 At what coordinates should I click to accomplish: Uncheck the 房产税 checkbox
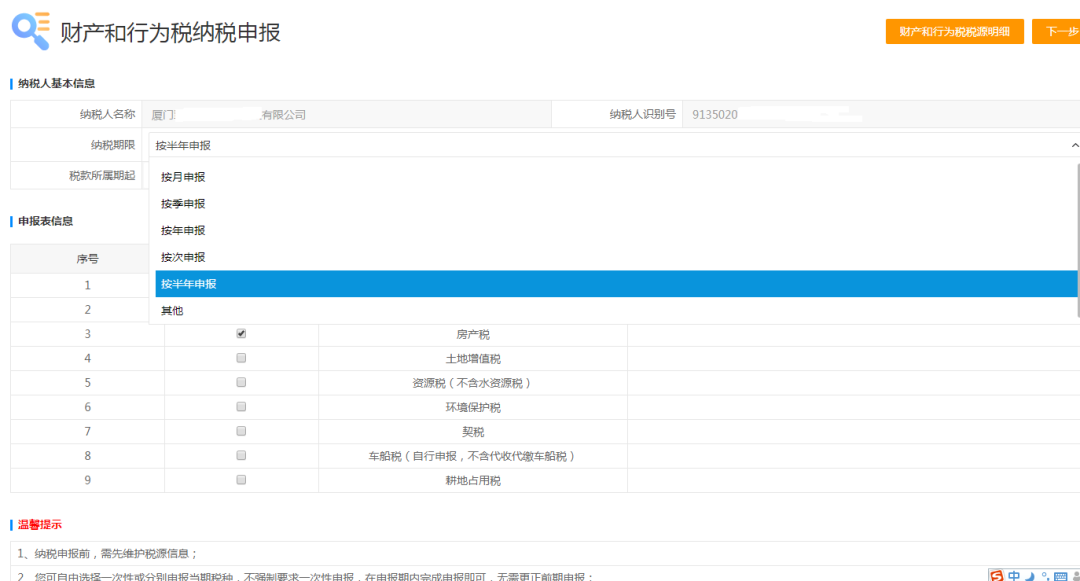tap(240, 333)
